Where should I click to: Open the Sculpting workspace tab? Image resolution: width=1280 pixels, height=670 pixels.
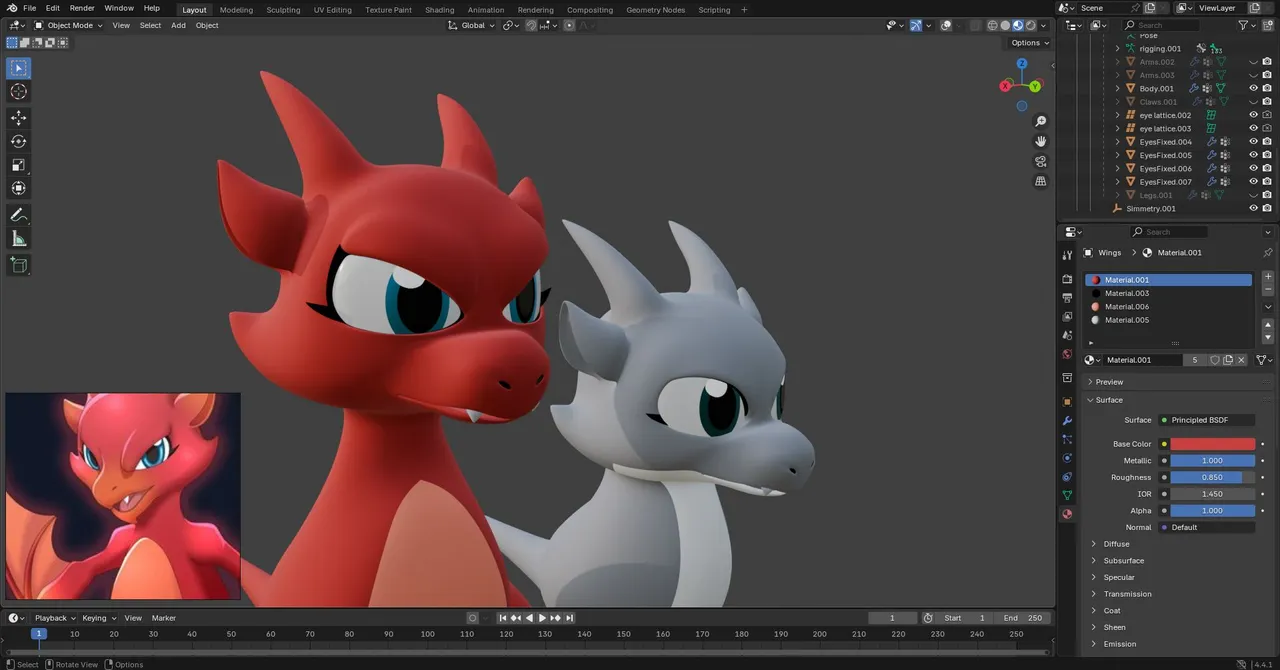point(283,10)
